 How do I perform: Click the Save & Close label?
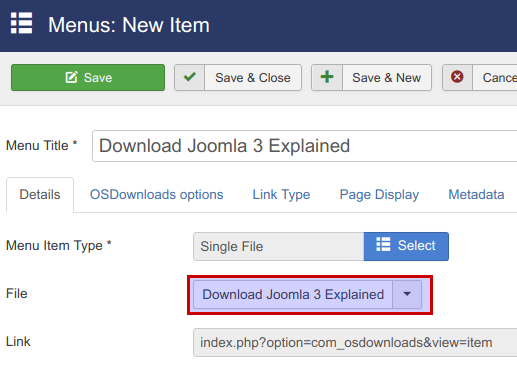(253, 78)
